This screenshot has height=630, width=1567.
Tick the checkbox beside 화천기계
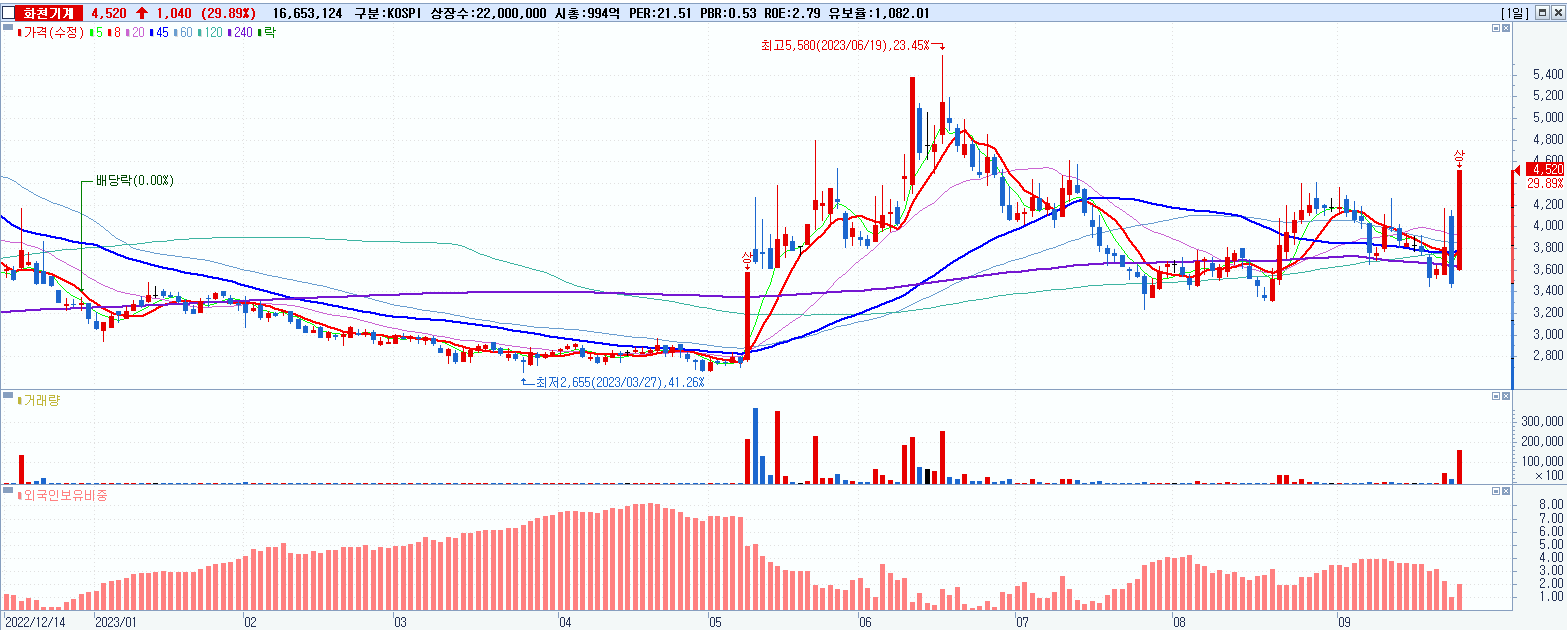tap(10, 13)
